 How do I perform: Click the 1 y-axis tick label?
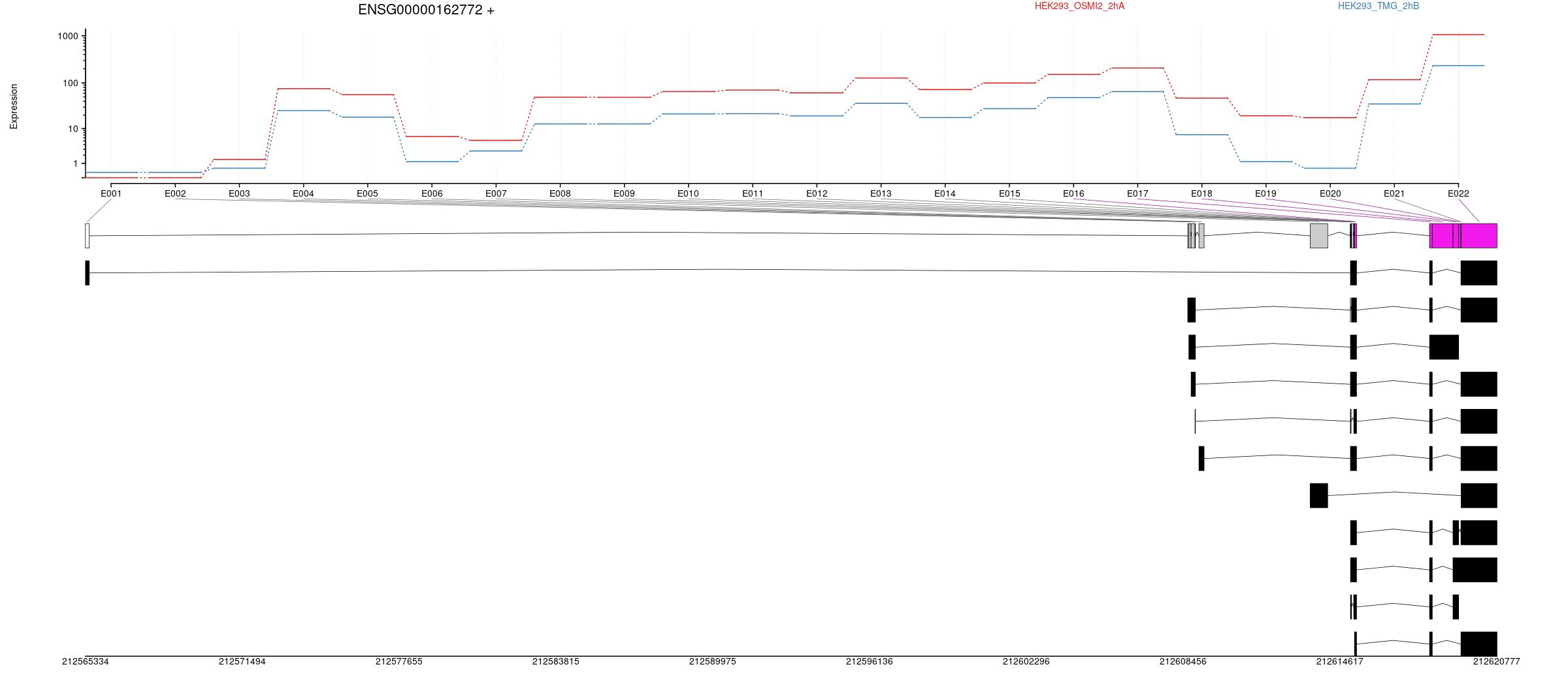click(x=76, y=163)
